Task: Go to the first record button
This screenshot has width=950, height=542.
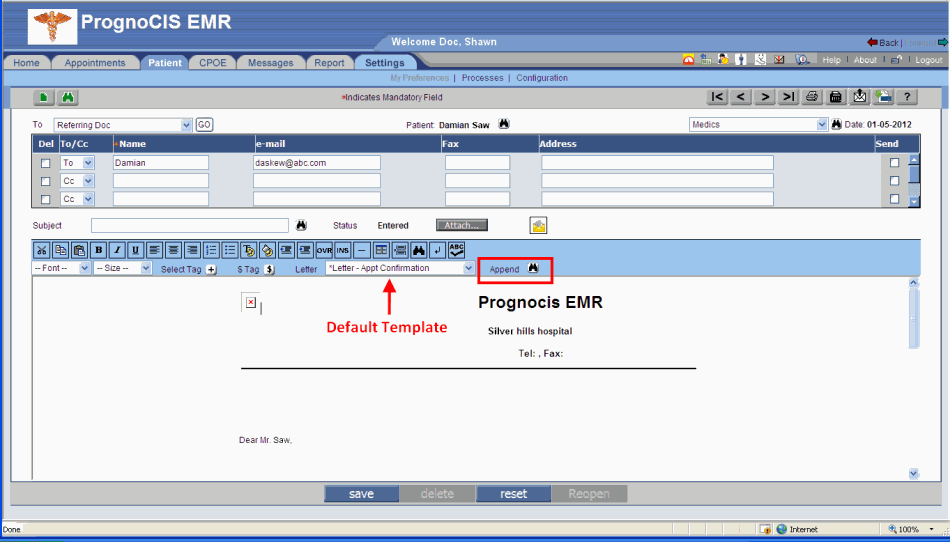Action: pyautogui.click(x=718, y=97)
